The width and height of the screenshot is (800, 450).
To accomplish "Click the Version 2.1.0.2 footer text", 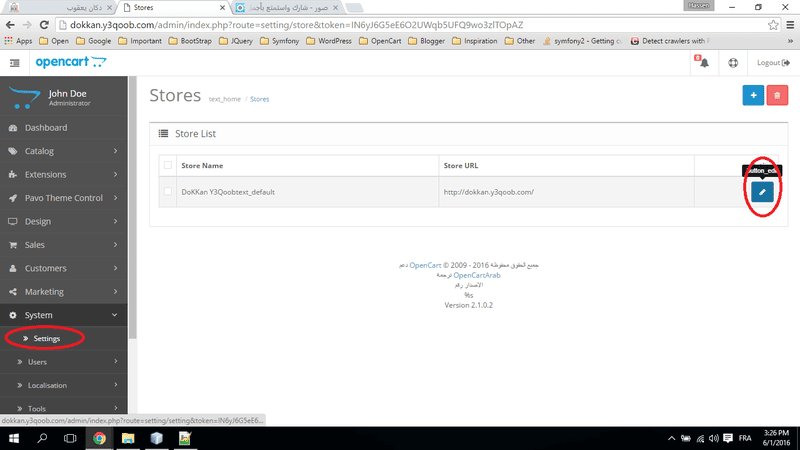I will point(468,305).
